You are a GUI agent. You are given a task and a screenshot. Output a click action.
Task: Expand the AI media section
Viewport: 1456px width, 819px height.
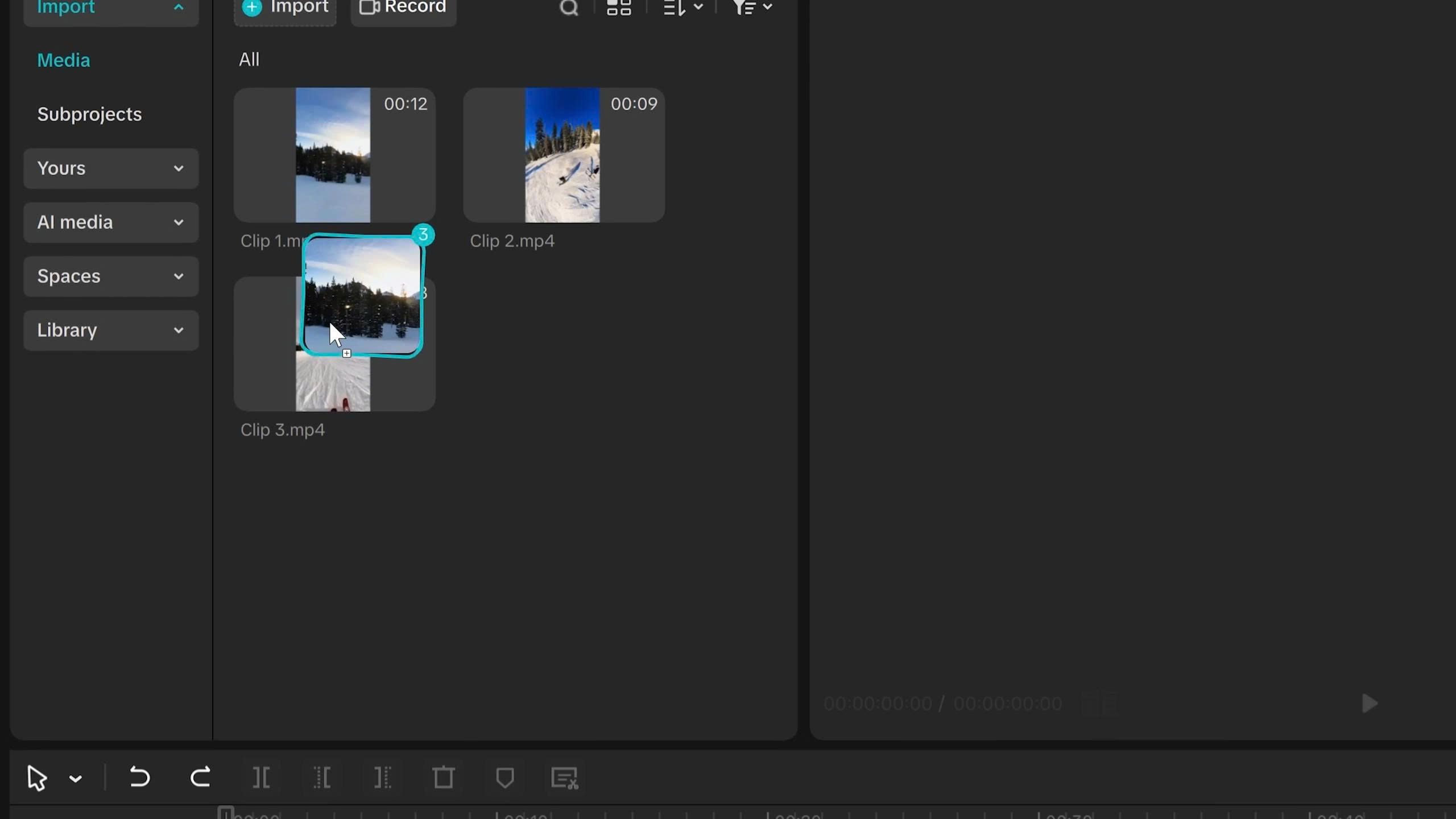click(111, 222)
